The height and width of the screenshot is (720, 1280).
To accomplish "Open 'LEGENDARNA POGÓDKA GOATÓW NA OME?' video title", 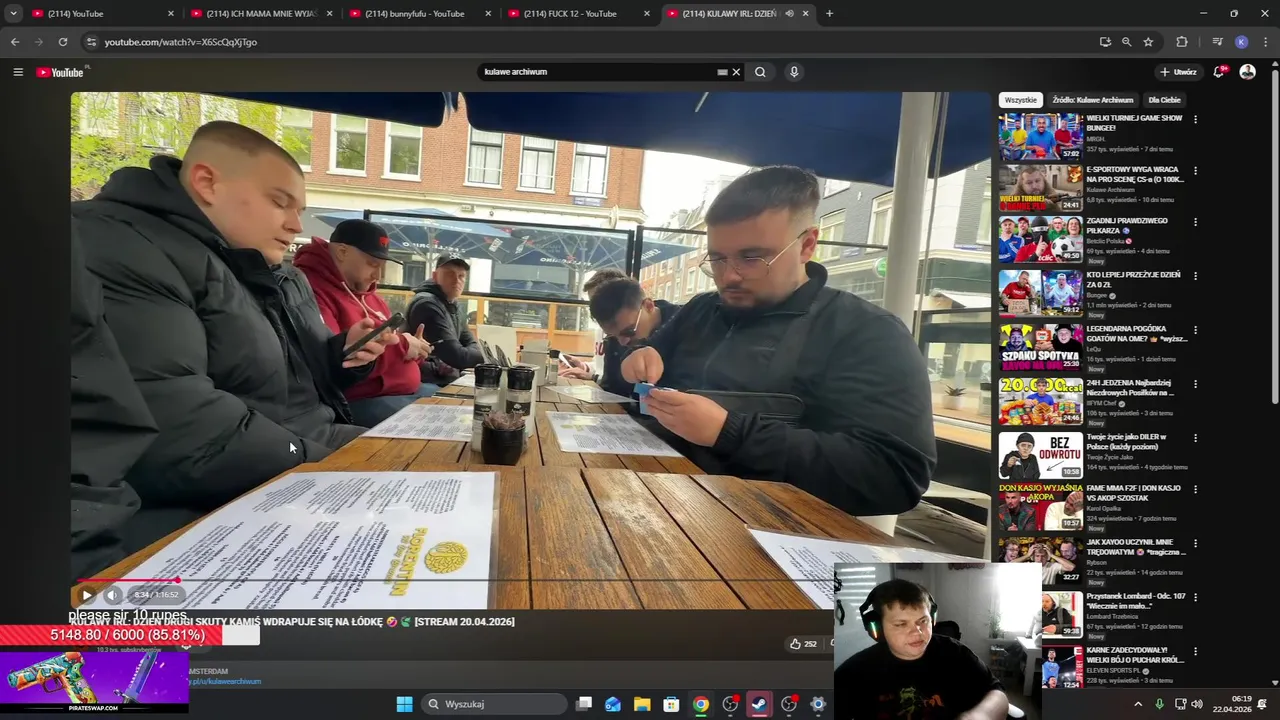I will coord(1136,334).
